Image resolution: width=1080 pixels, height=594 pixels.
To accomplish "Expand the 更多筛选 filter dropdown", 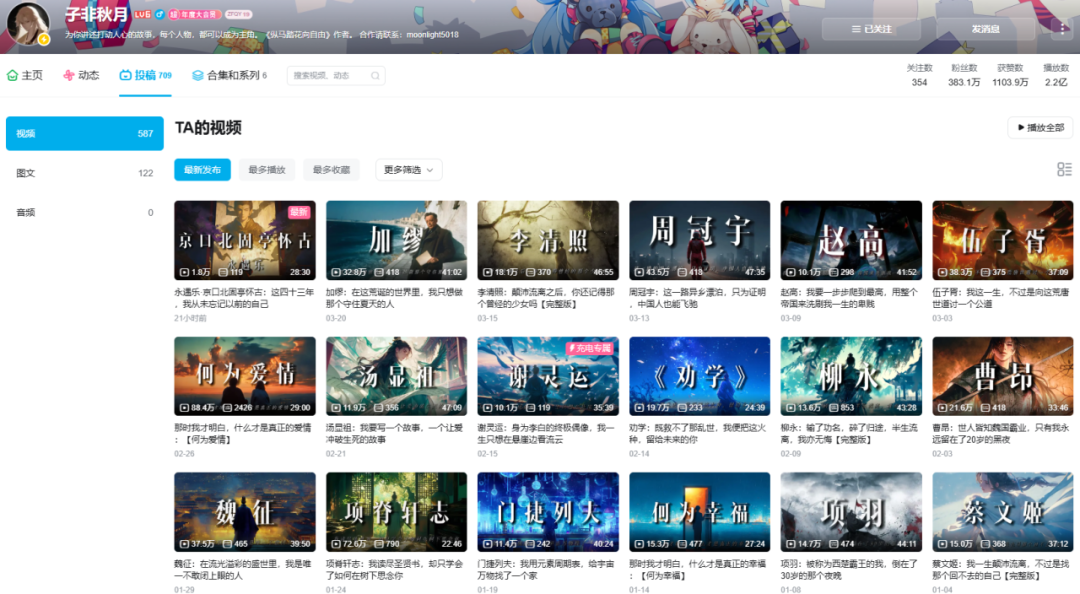I will pyautogui.click(x=408, y=170).
